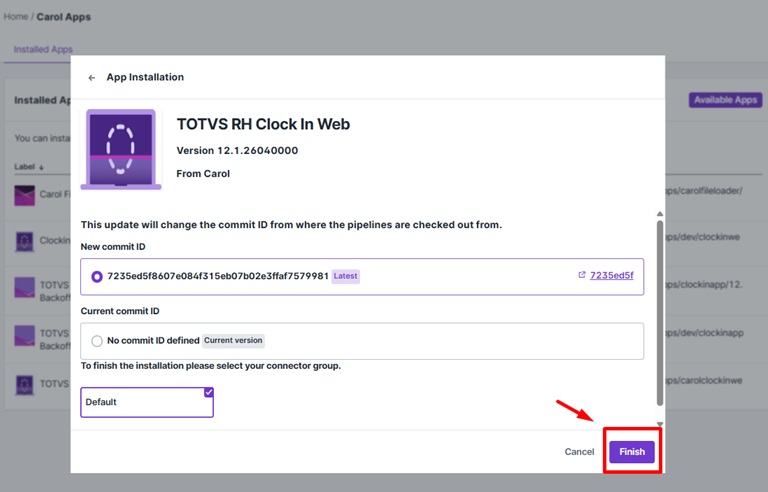
Task: Click the dialog's vertical scrollbar thumb
Action: (660, 313)
